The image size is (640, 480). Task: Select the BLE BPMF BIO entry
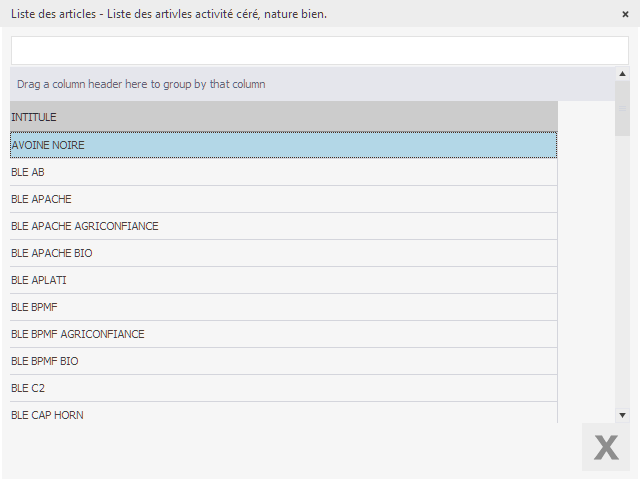coord(283,361)
